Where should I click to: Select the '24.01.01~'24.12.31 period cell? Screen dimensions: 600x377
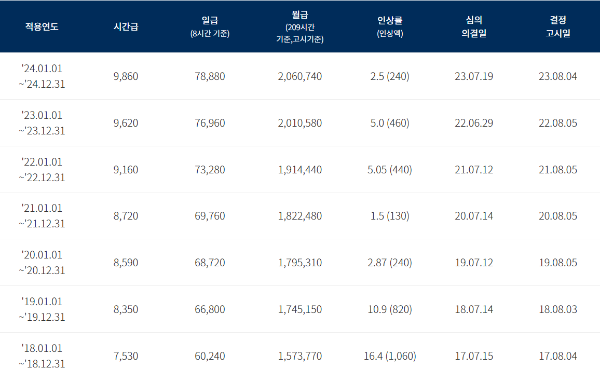(42, 76)
